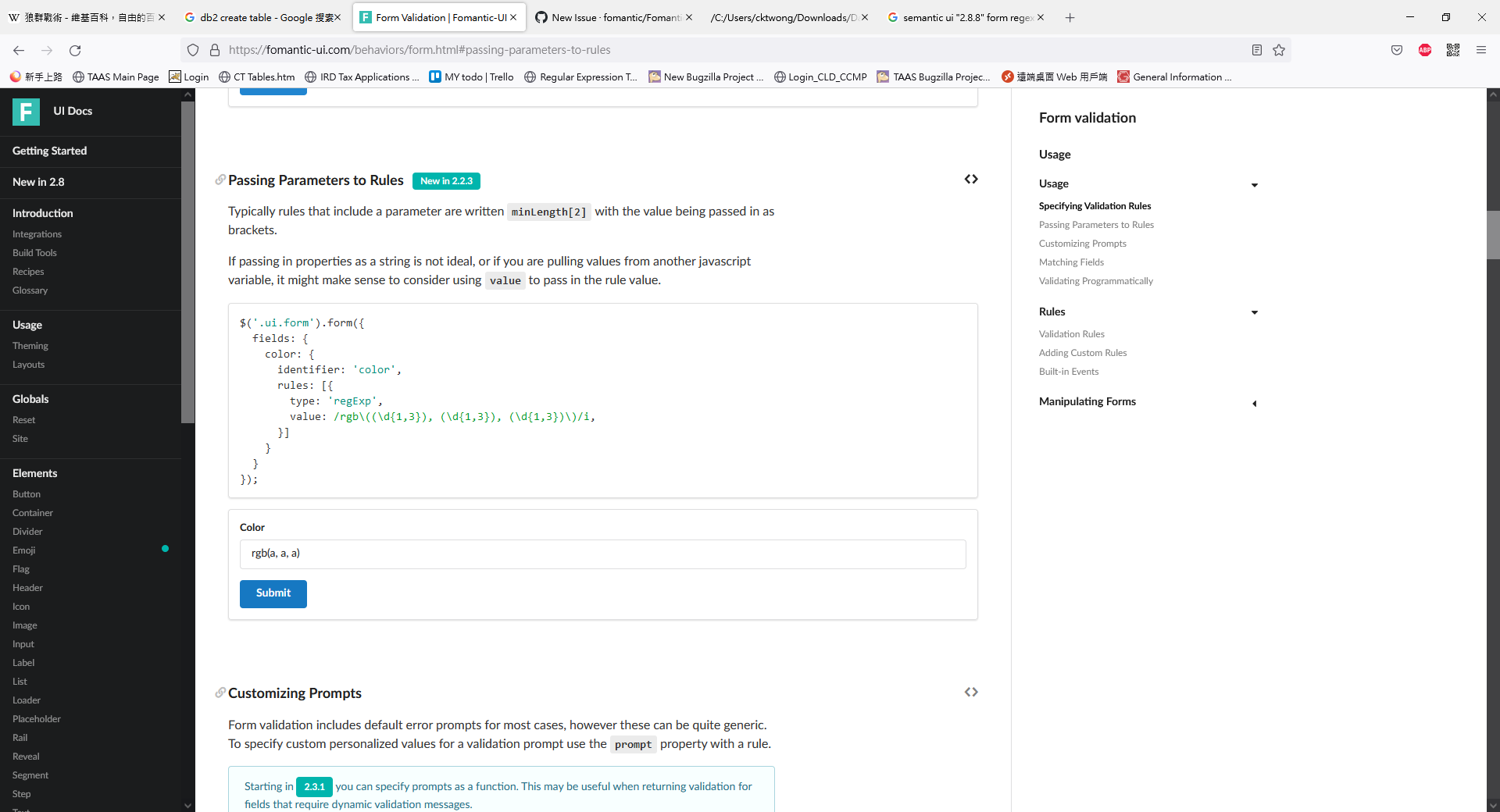
Task: Open the Adblock Plus extension
Action: coord(1424,49)
